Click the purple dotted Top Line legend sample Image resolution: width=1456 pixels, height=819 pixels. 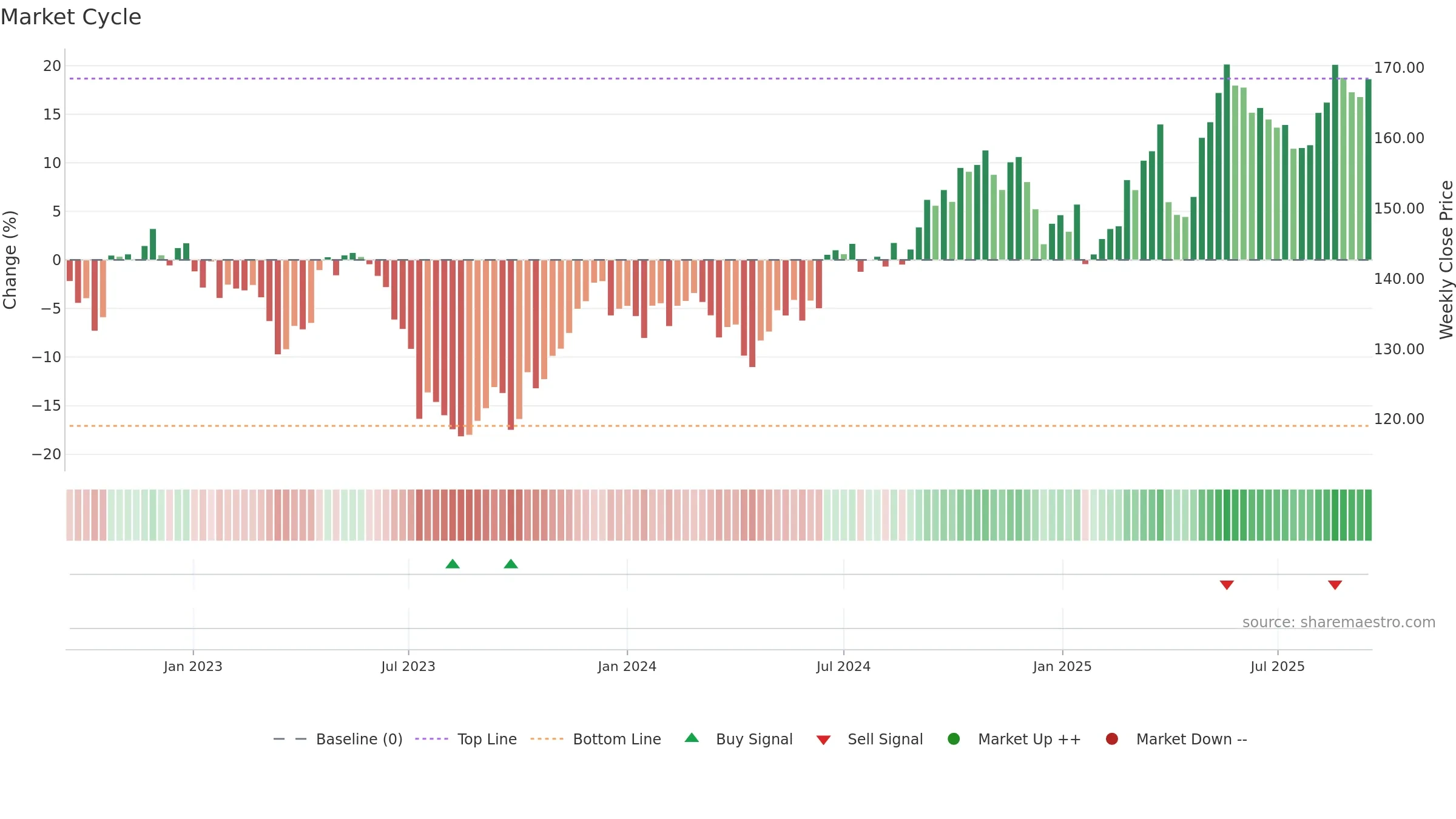pyautogui.click(x=431, y=739)
